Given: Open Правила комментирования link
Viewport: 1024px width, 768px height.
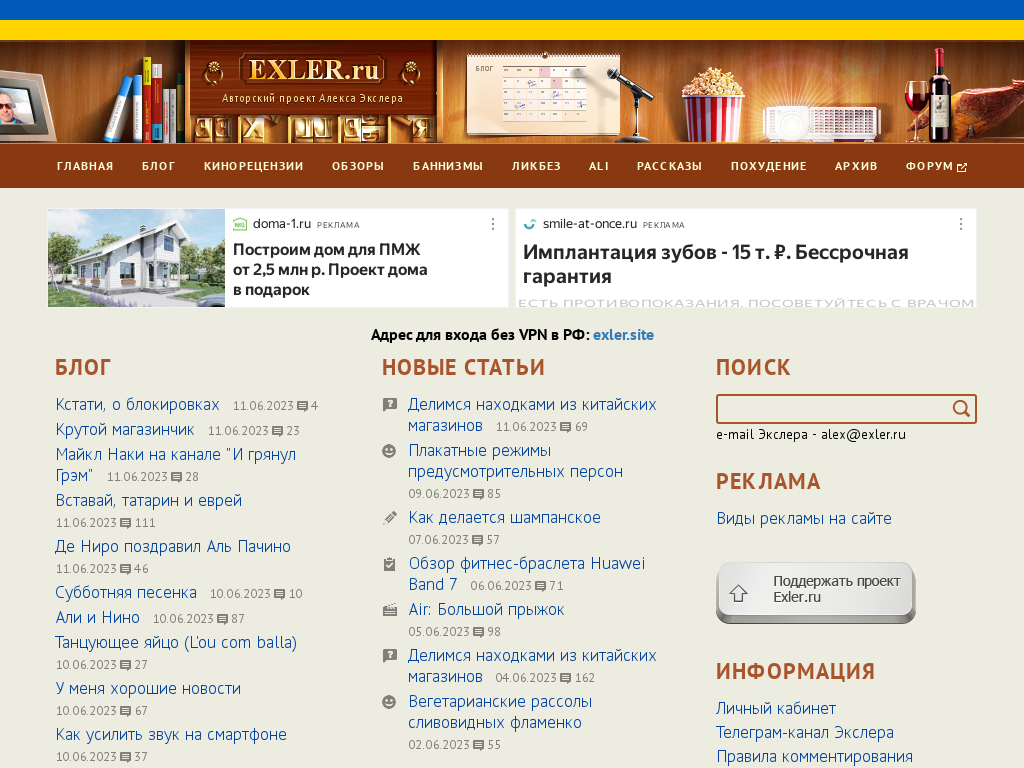Looking at the screenshot, I should (x=814, y=757).
